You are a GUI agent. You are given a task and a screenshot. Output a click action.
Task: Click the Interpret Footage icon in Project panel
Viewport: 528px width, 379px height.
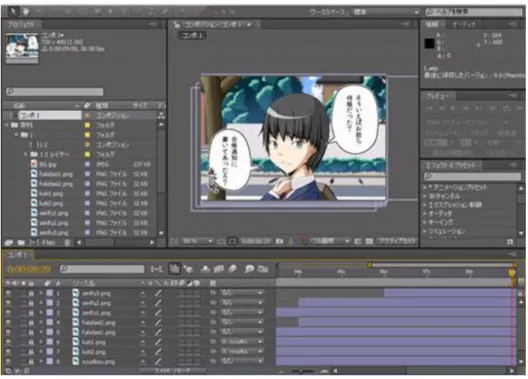9,242
